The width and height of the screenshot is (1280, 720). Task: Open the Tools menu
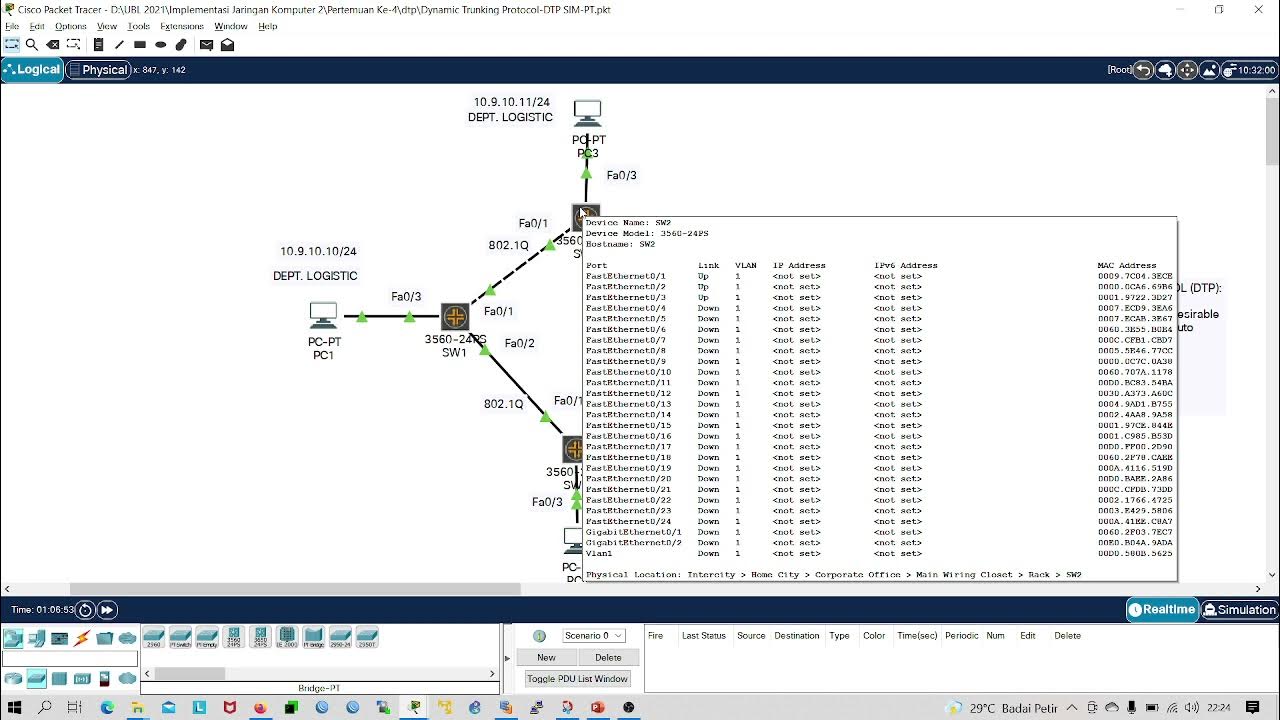click(x=139, y=26)
